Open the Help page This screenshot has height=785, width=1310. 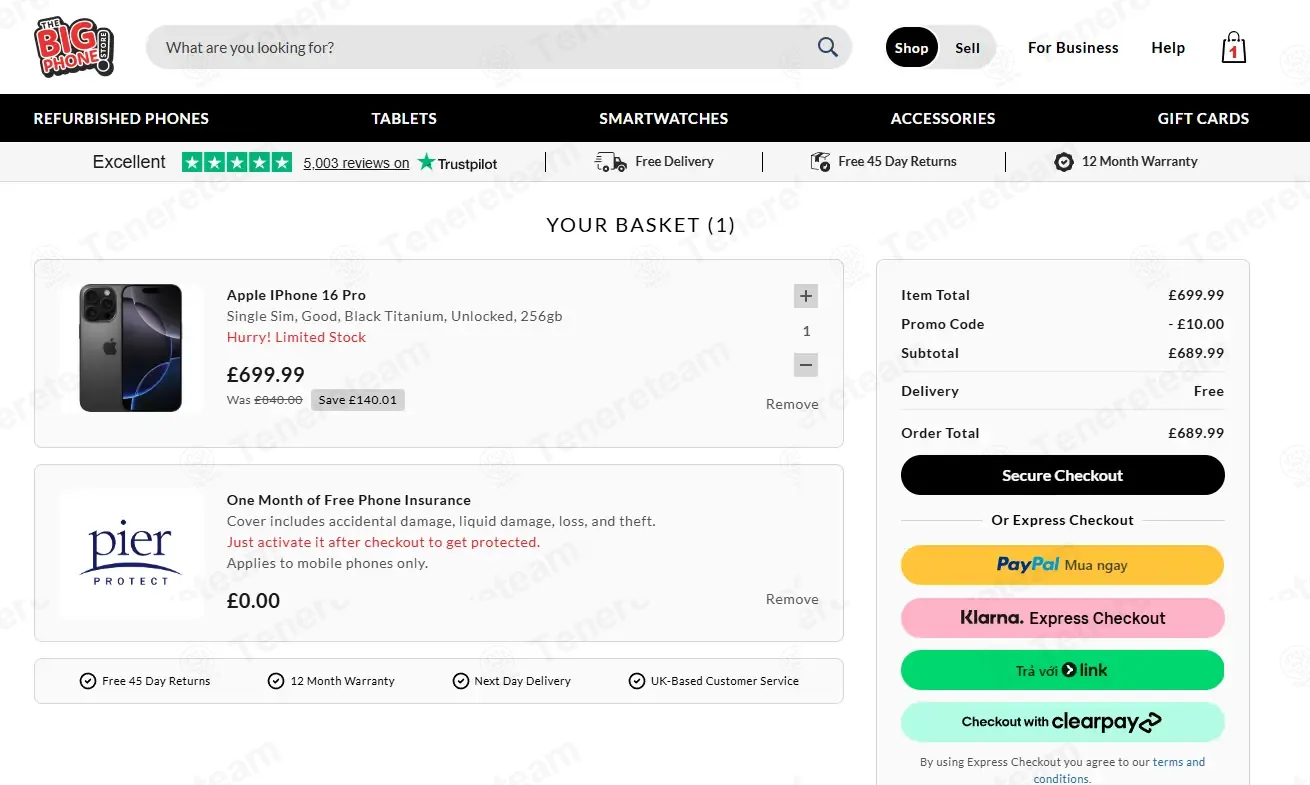(1168, 48)
